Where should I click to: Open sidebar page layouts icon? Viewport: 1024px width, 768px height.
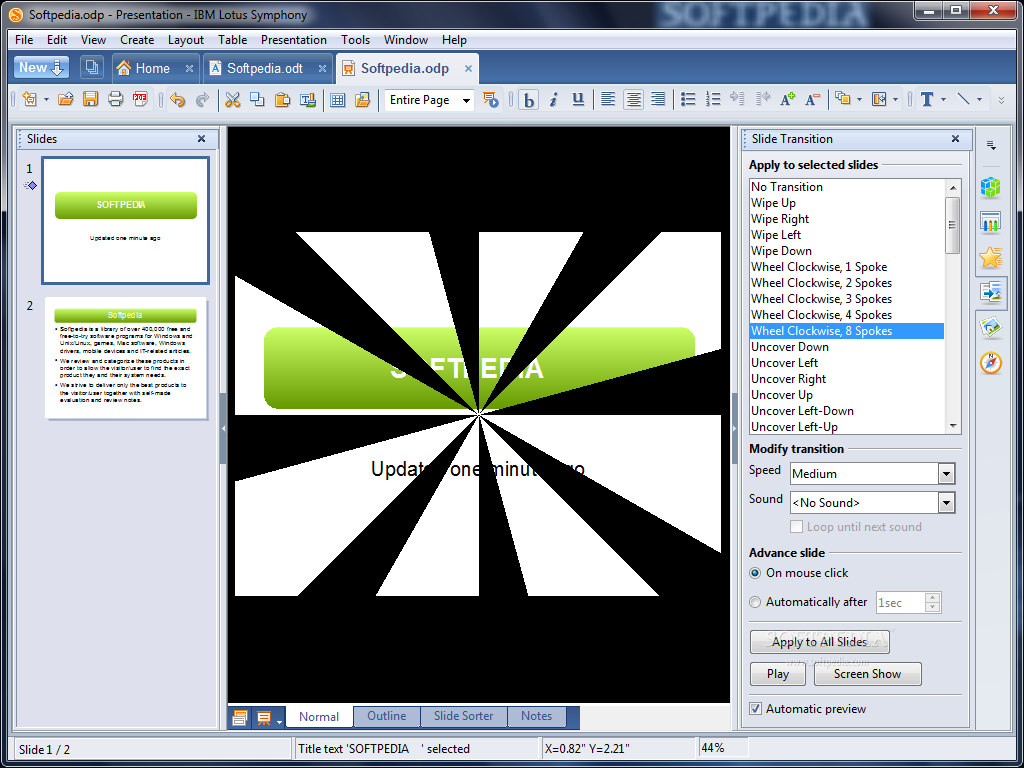tap(991, 222)
